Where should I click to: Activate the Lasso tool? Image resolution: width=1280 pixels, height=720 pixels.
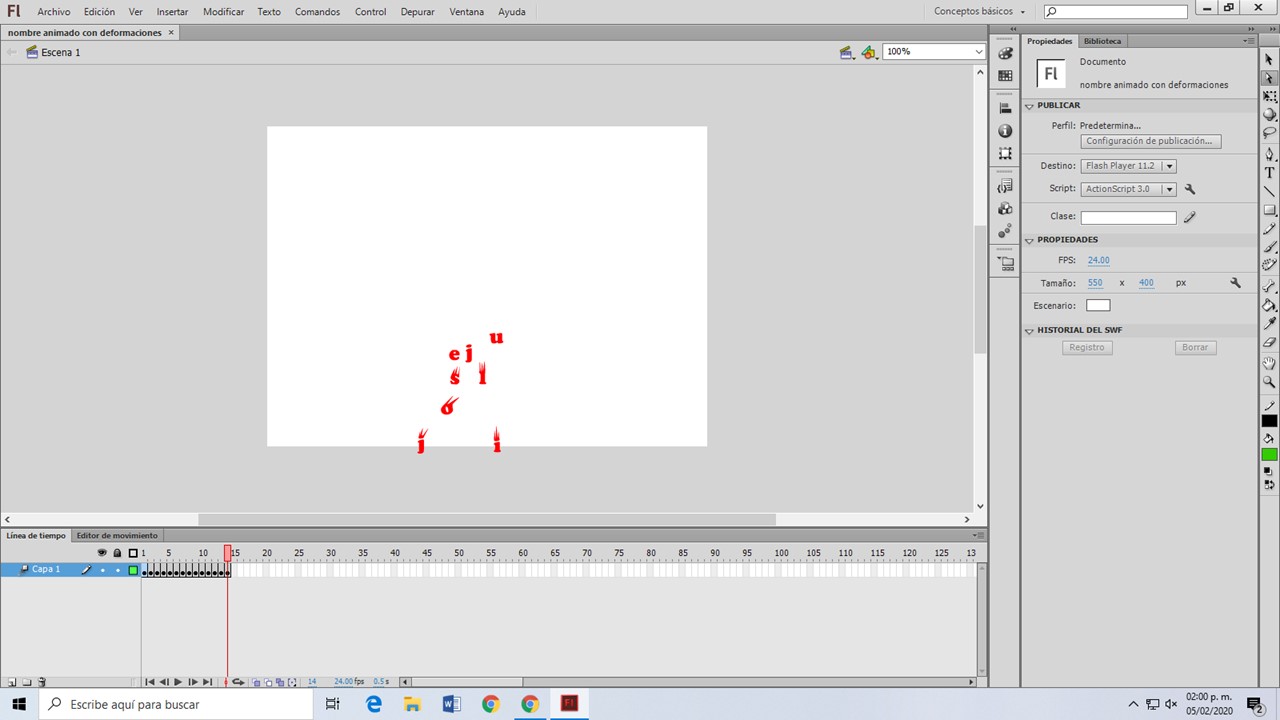(x=1269, y=131)
